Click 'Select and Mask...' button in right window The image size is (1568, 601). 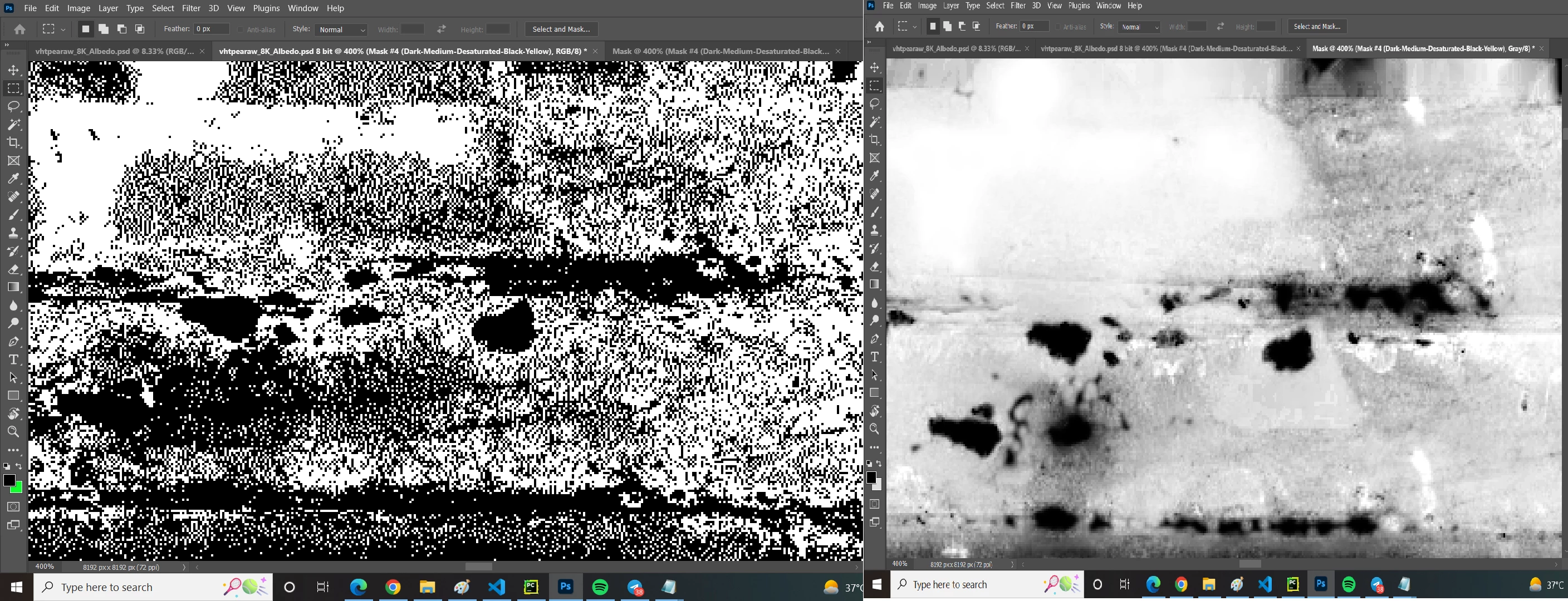[x=1317, y=26]
